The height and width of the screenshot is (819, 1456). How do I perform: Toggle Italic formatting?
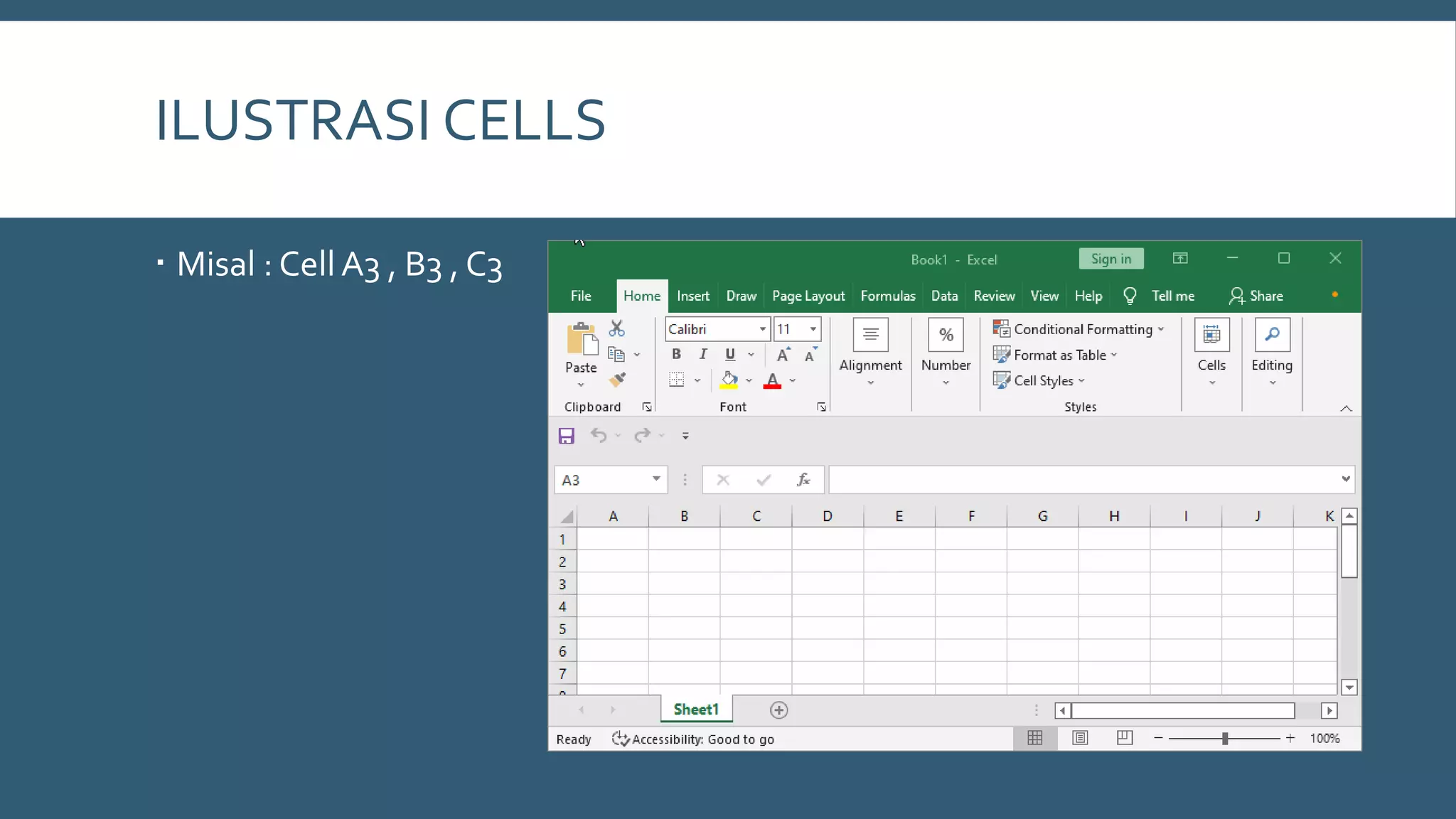703,354
